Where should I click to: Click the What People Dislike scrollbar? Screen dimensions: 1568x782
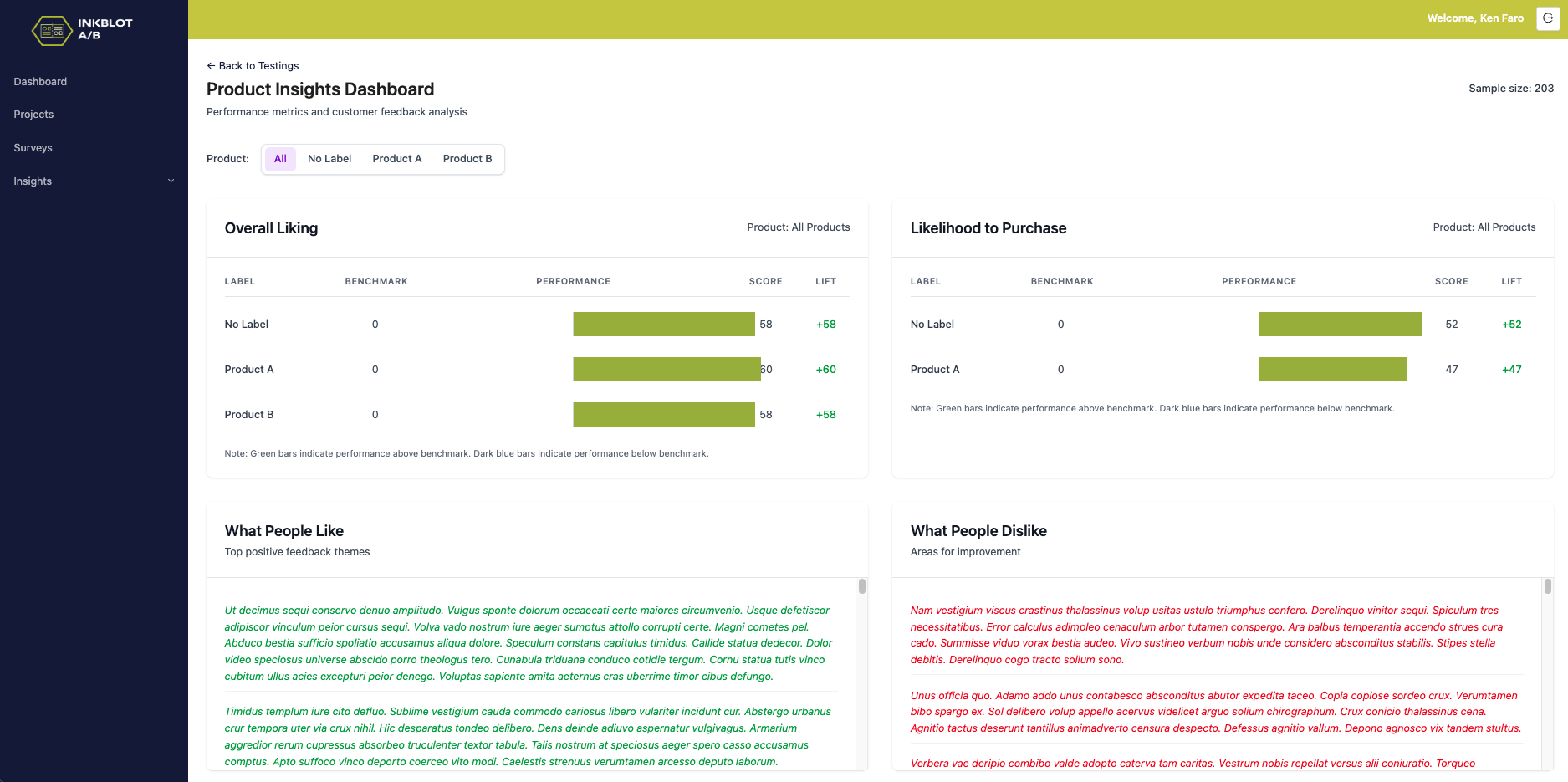click(x=1547, y=586)
